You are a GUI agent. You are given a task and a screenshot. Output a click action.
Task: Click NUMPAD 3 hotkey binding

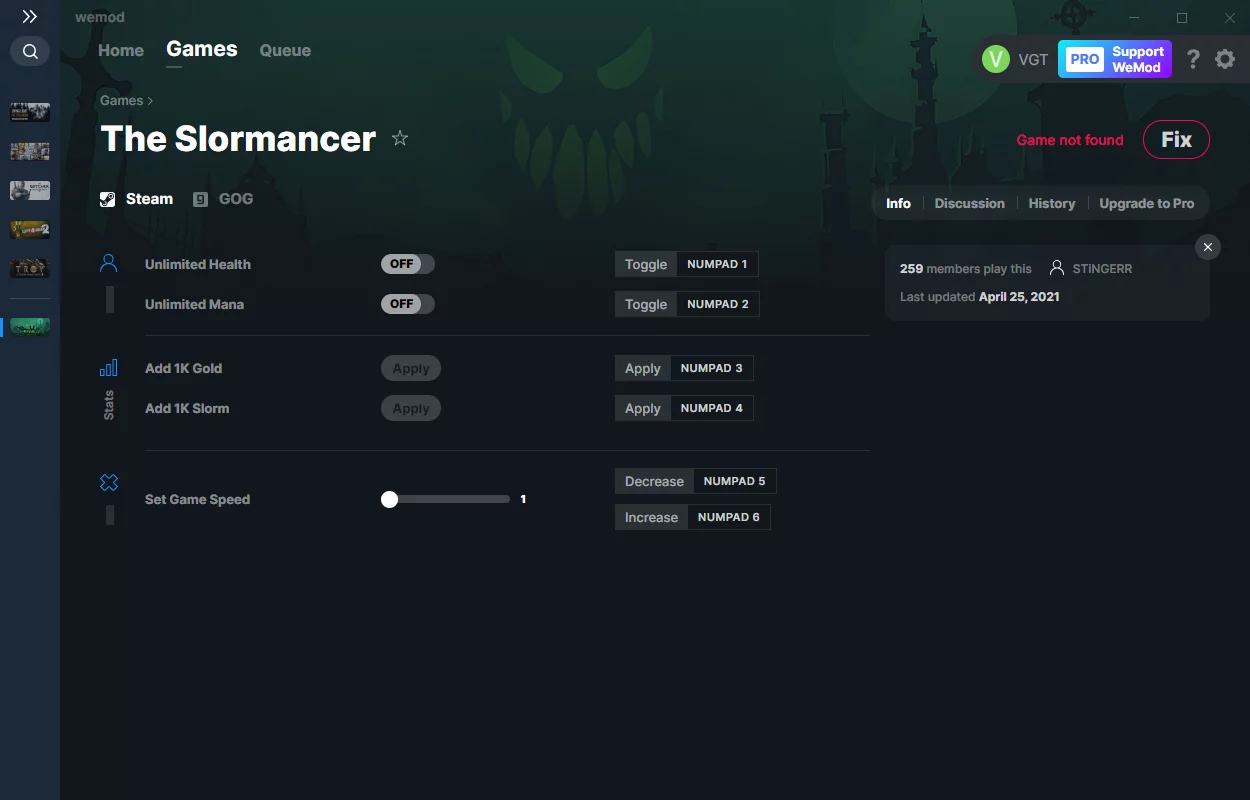pyautogui.click(x=712, y=368)
